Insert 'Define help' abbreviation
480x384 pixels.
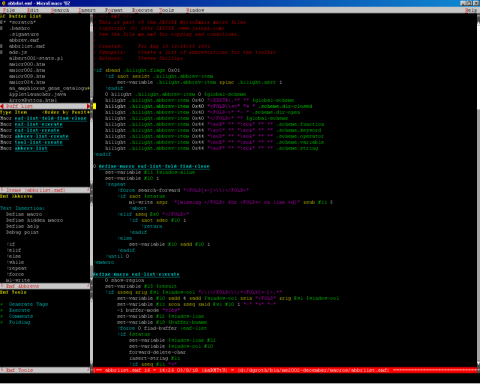(22, 226)
